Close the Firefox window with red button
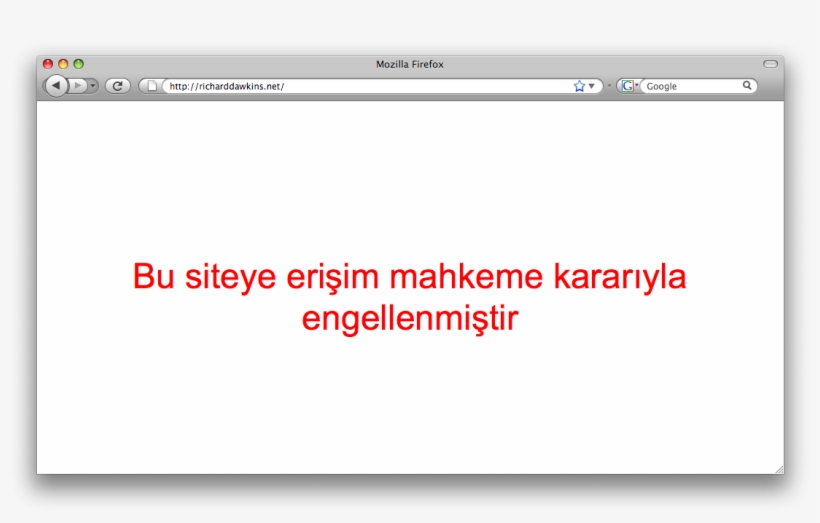 pyautogui.click(x=48, y=64)
